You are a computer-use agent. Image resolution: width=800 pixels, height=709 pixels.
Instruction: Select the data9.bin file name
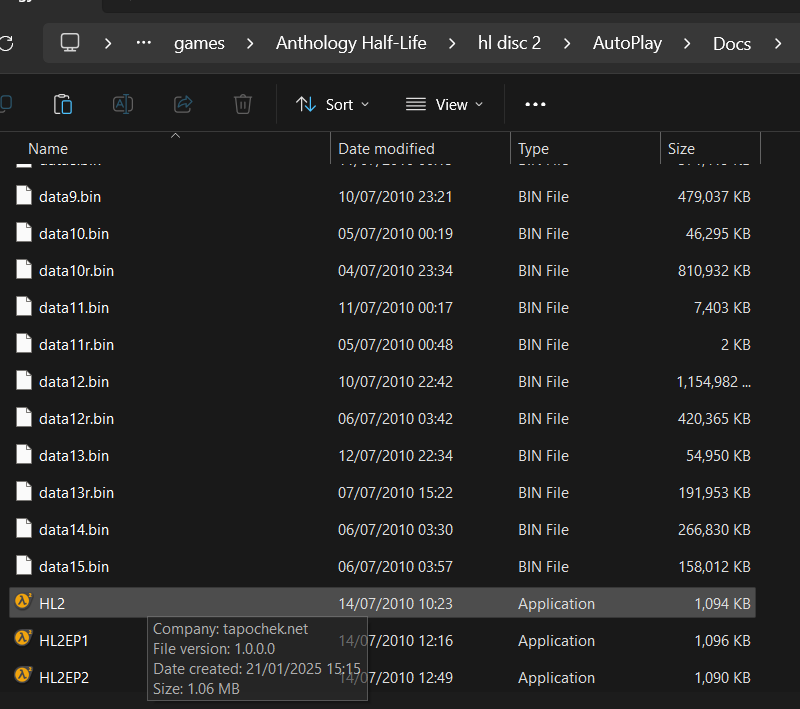(x=70, y=197)
